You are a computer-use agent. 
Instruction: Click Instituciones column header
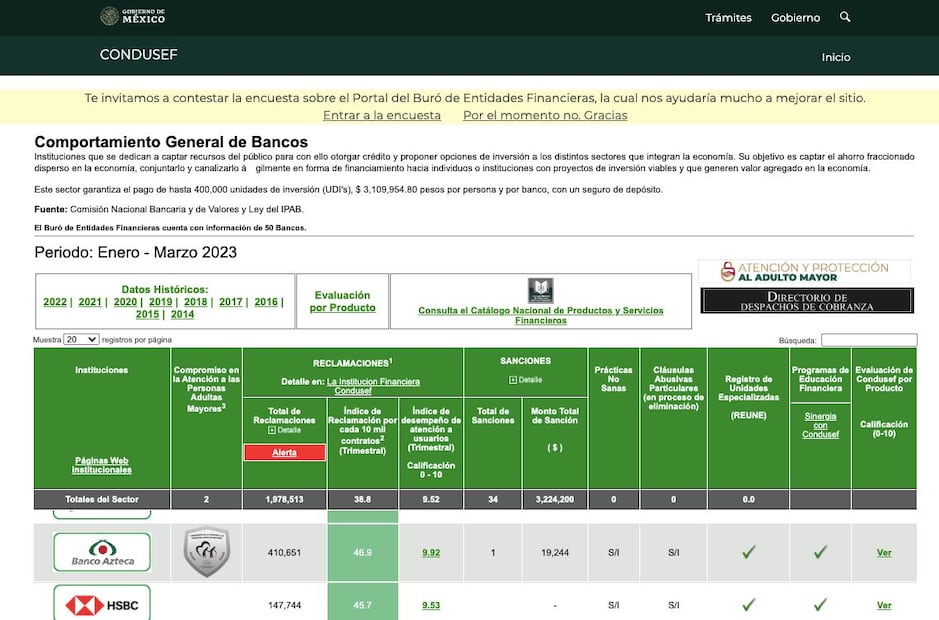[102, 370]
